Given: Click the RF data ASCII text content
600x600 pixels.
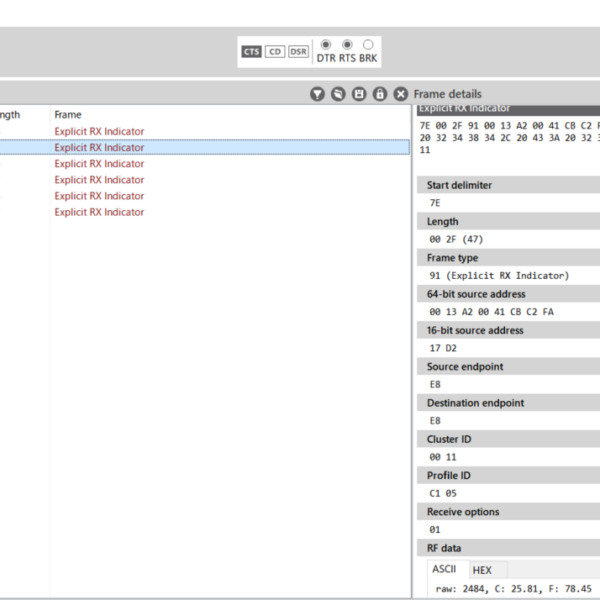Looking at the screenshot, I should pos(513,589).
